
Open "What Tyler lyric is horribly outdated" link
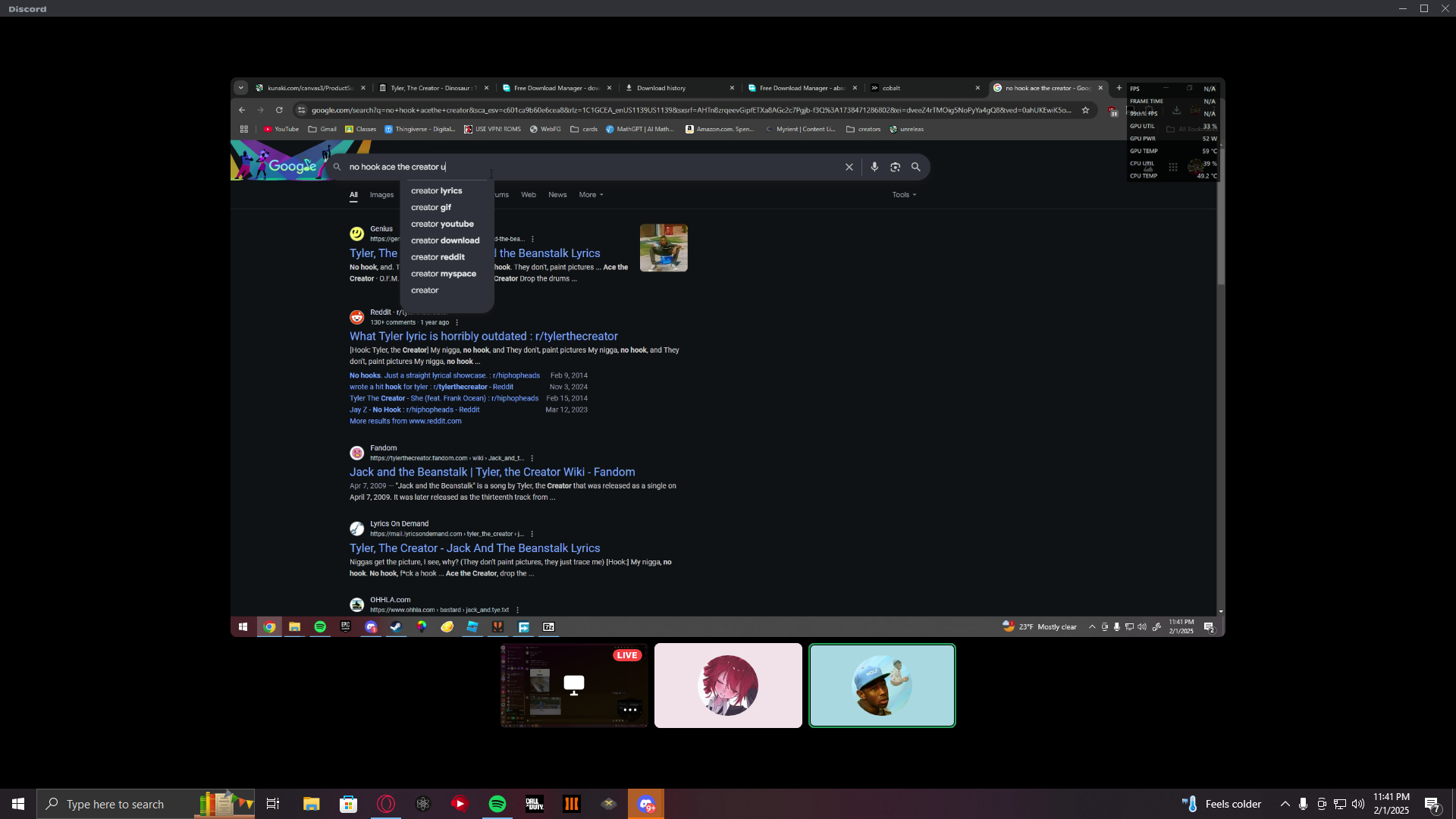[x=483, y=336]
